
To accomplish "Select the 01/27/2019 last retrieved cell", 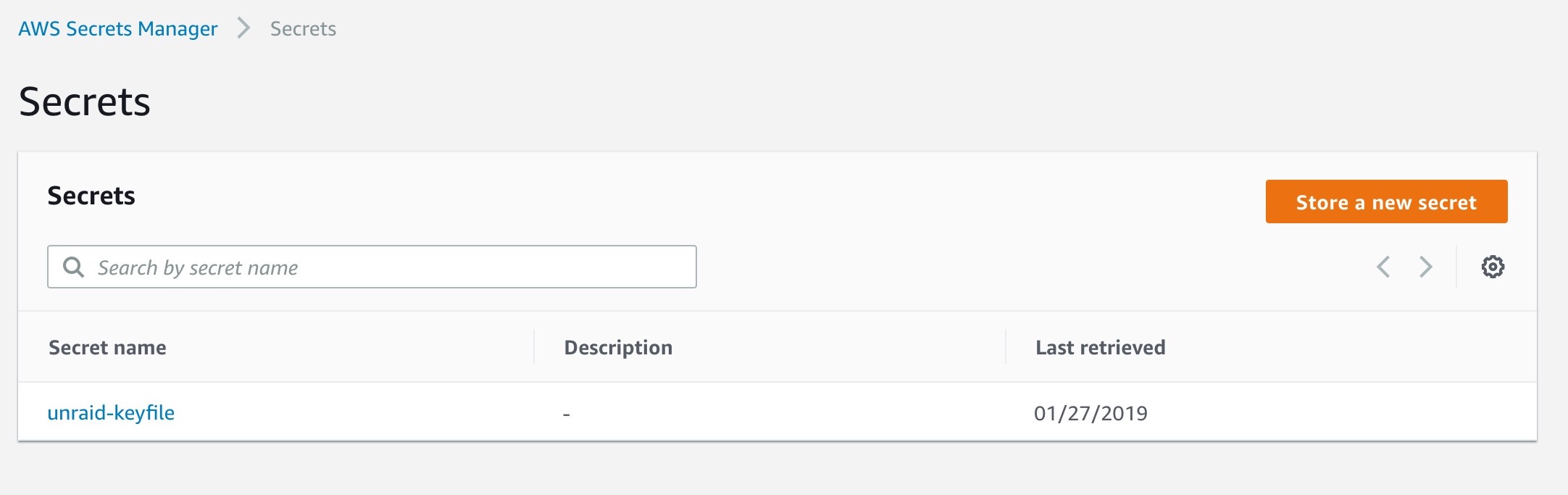I will [x=1090, y=414].
